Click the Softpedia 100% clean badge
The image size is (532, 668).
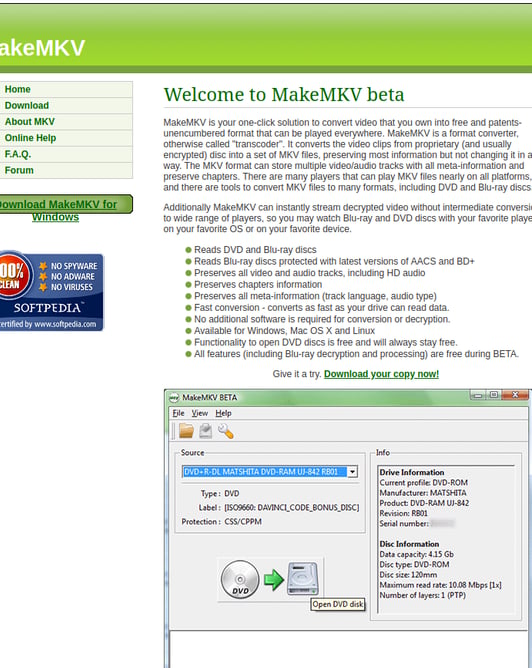pos(51,291)
